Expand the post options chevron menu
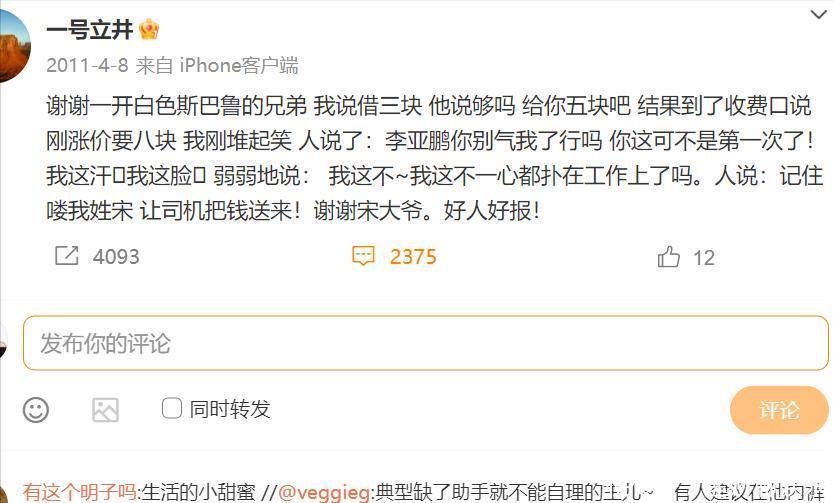Image resolution: width=834 pixels, height=503 pixels. (x=819, y=14)
